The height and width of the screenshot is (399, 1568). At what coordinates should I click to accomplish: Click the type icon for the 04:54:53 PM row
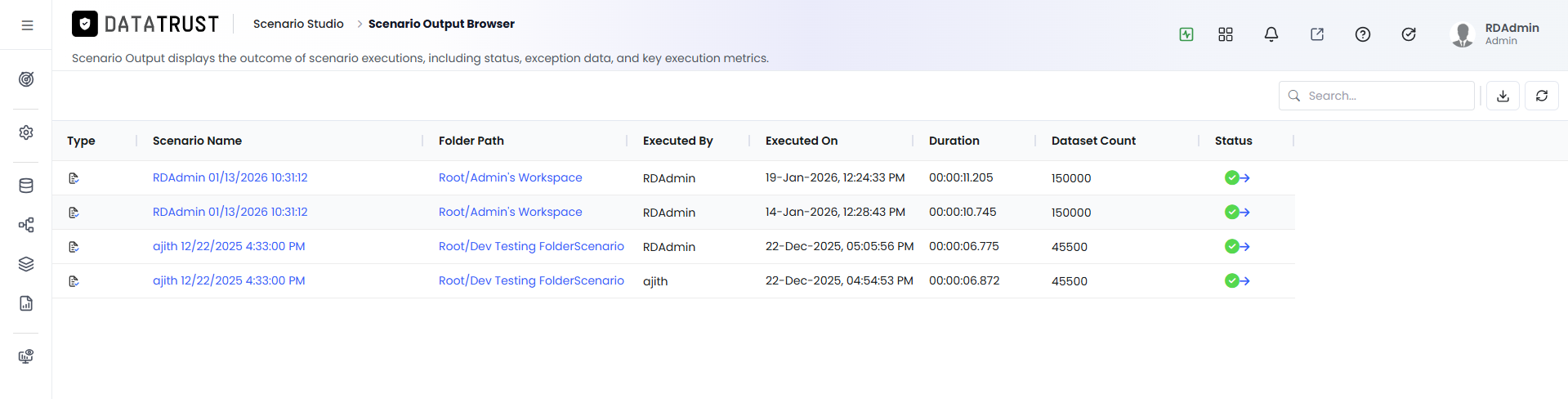pyautogui.click(x=74, y=281)
